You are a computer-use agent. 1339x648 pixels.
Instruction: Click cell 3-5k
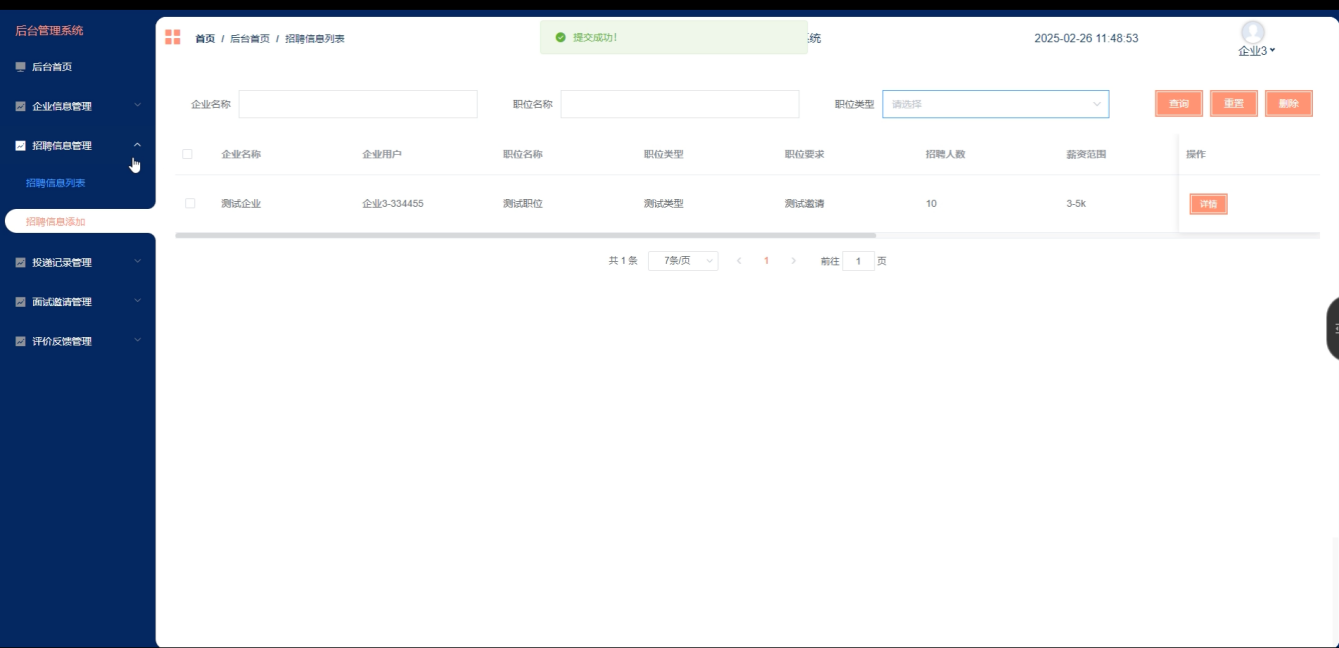click(x=1076, y=204)
